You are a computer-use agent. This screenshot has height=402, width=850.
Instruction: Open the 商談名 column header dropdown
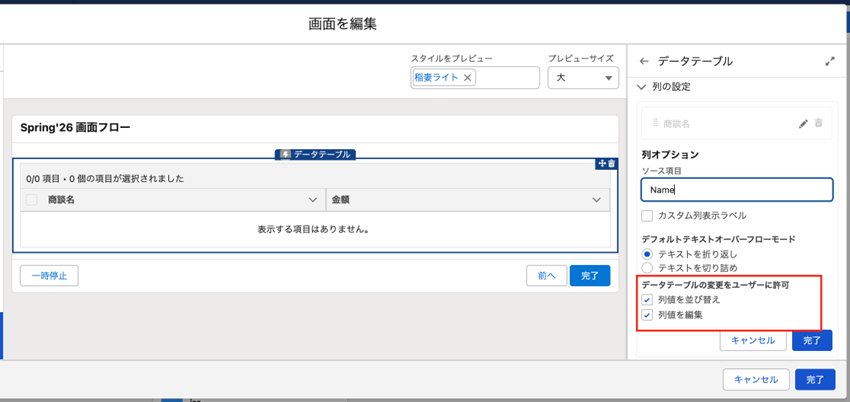(x=312, y=200)
